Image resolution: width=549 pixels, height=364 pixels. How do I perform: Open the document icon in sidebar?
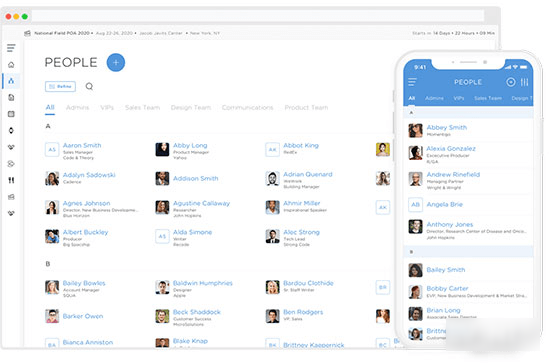11,98
